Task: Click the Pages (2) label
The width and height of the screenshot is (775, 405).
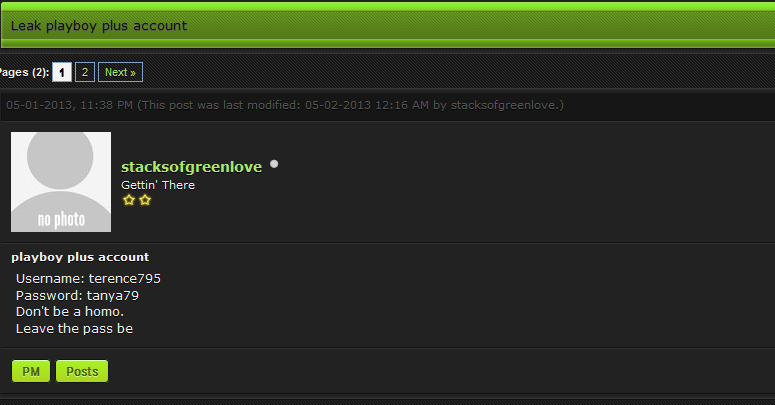Action: point(24,72)
